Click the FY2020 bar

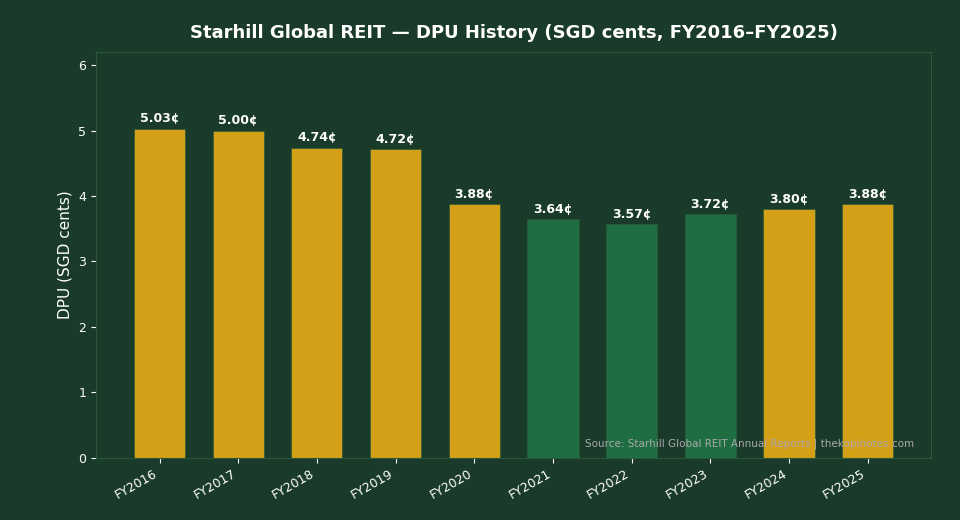tap(474, 331)
